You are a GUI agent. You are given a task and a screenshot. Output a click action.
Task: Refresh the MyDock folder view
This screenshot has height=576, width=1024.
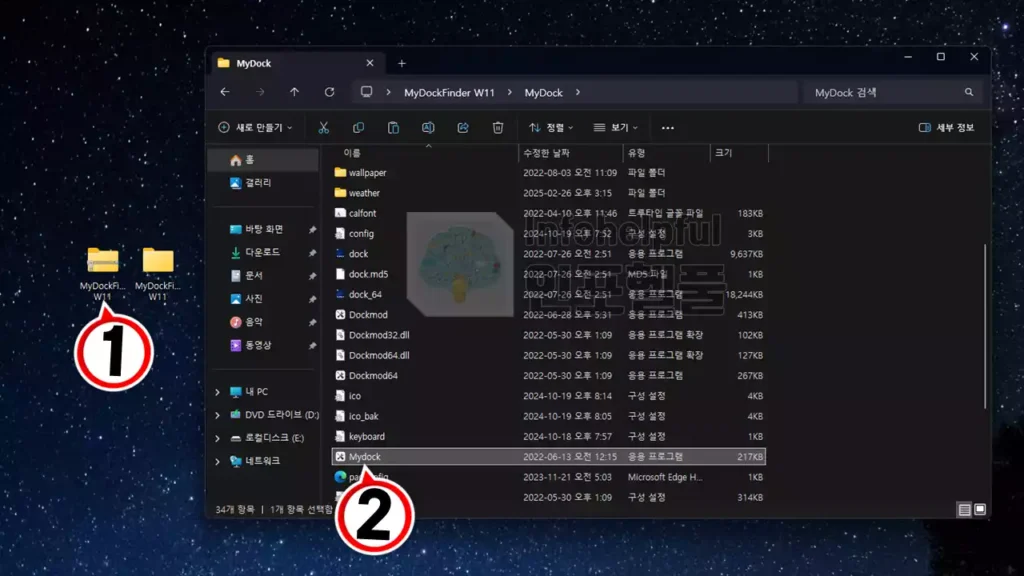(x=330, y=92)
